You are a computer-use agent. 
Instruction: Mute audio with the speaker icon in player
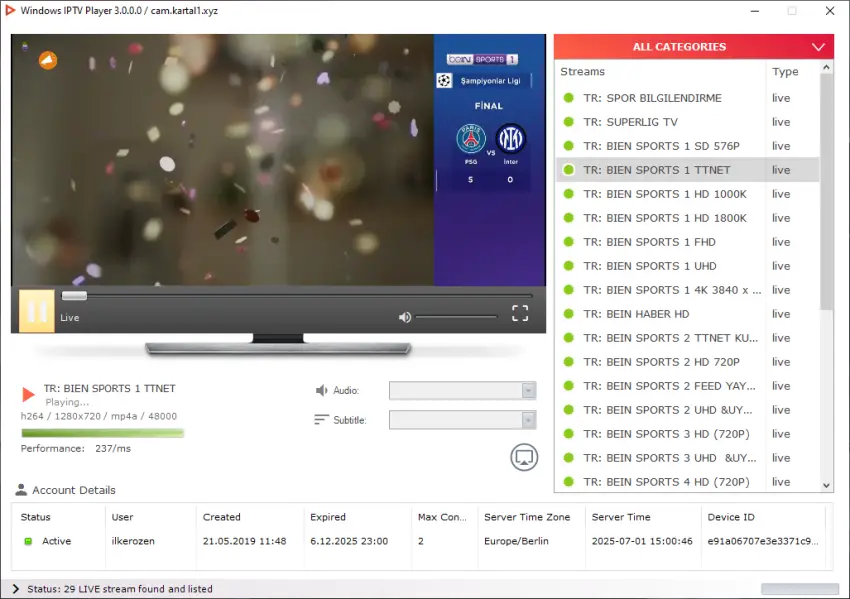point(405,317)
